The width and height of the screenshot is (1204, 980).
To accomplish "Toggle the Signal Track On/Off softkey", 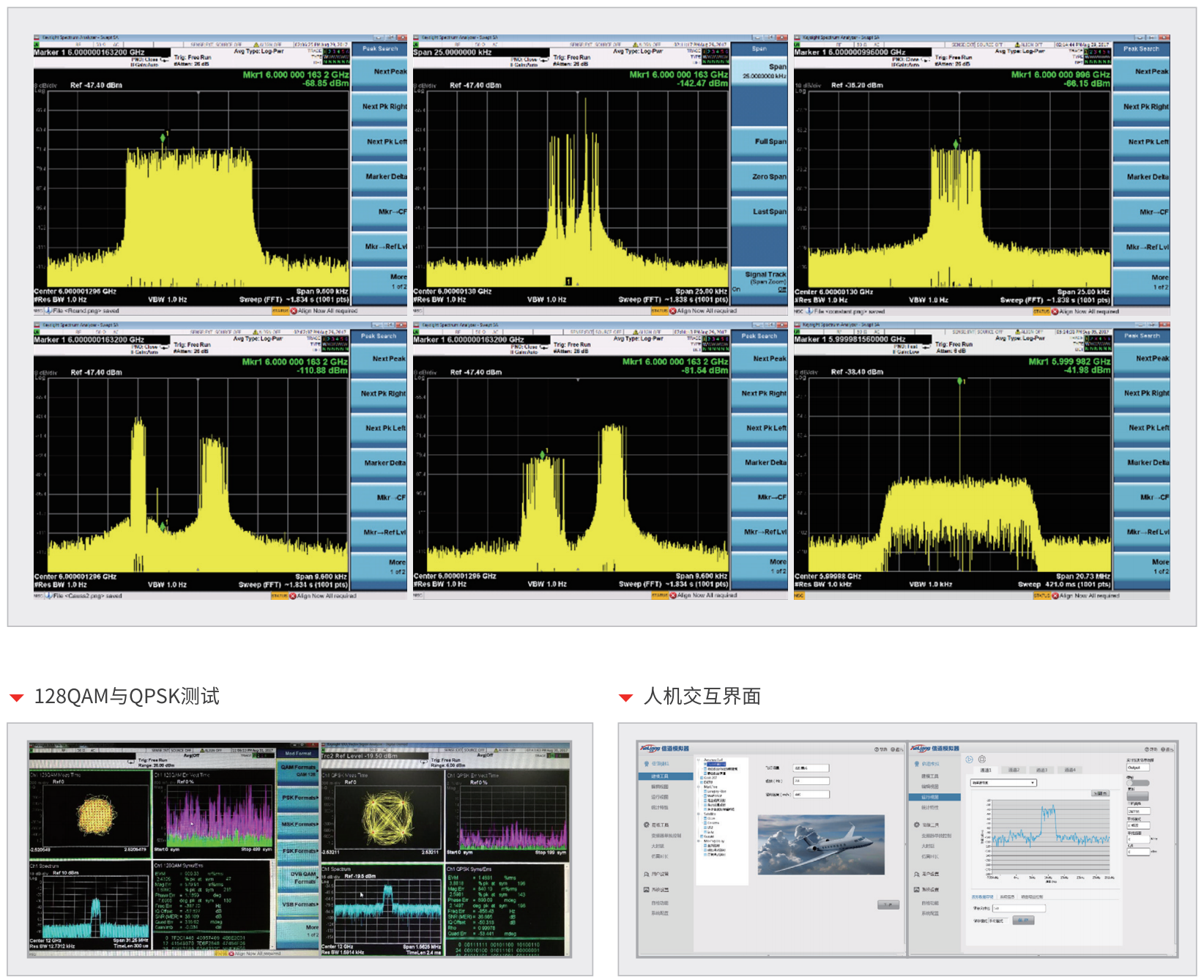I will coord(759,281).
